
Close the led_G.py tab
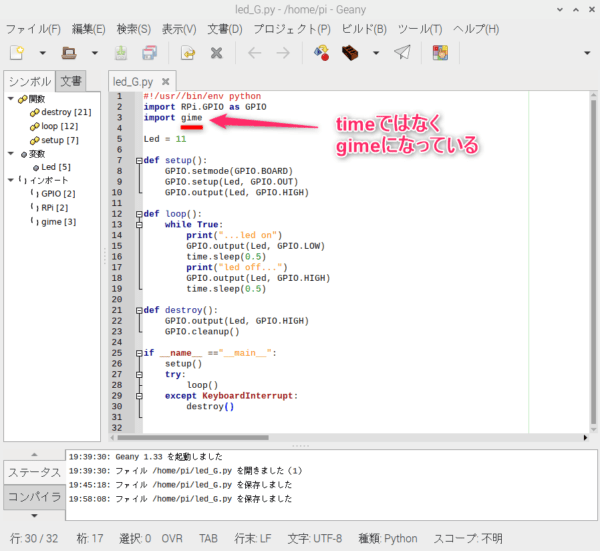coord(165,81)
